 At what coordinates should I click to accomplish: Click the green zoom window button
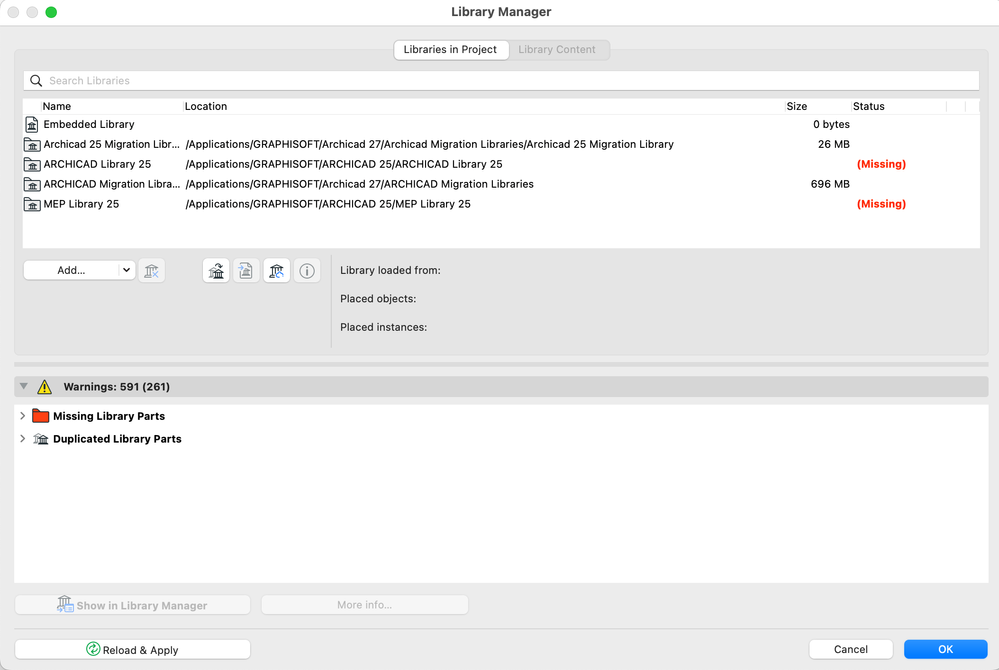pyautogui.click(x=51, y=12)
